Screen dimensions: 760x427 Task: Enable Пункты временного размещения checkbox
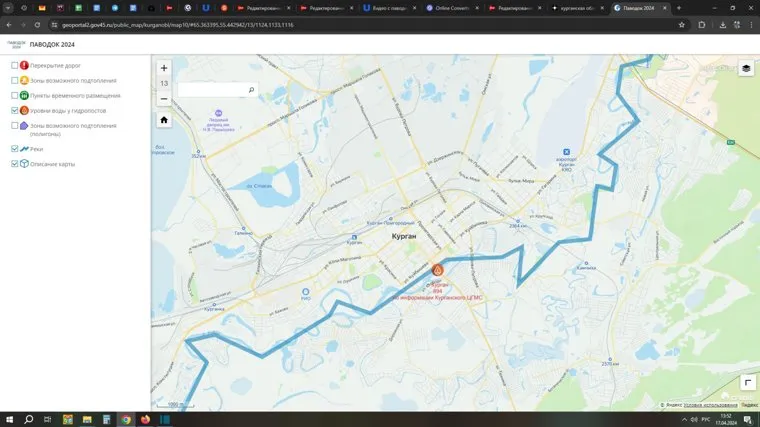click(x=15, y=95)
